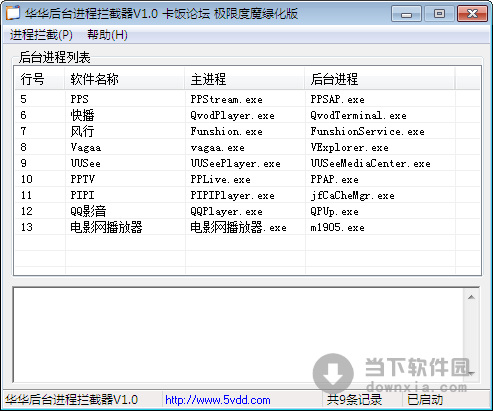Image resolution: width=493 pixels, height=411 pixels.
Task: Click row number 6 cell
Action: 23,115
